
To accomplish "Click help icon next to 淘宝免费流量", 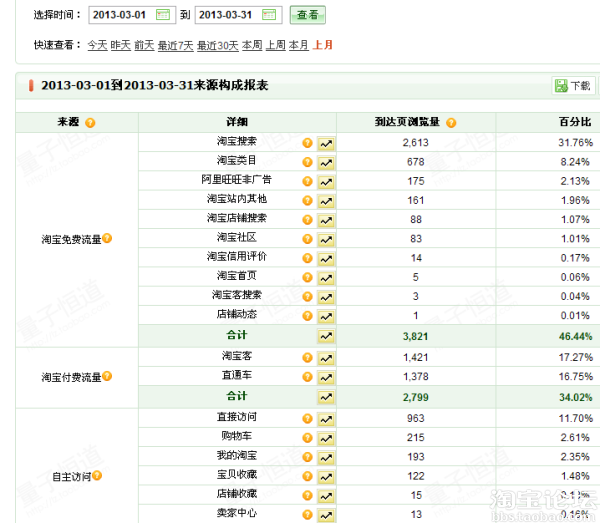I will click(x=107, y=238).
